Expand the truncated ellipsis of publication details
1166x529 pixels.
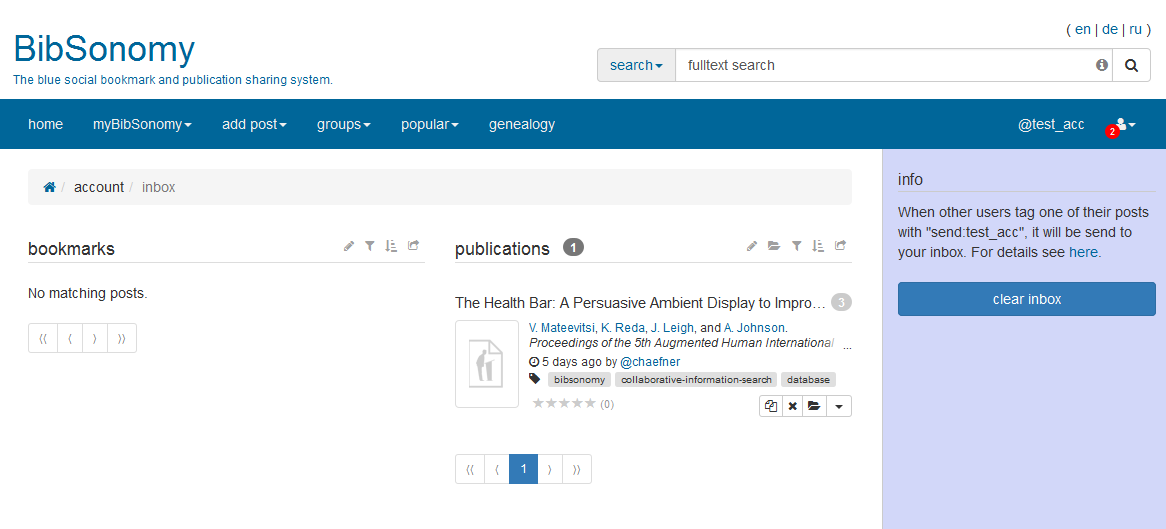(848, 345)
